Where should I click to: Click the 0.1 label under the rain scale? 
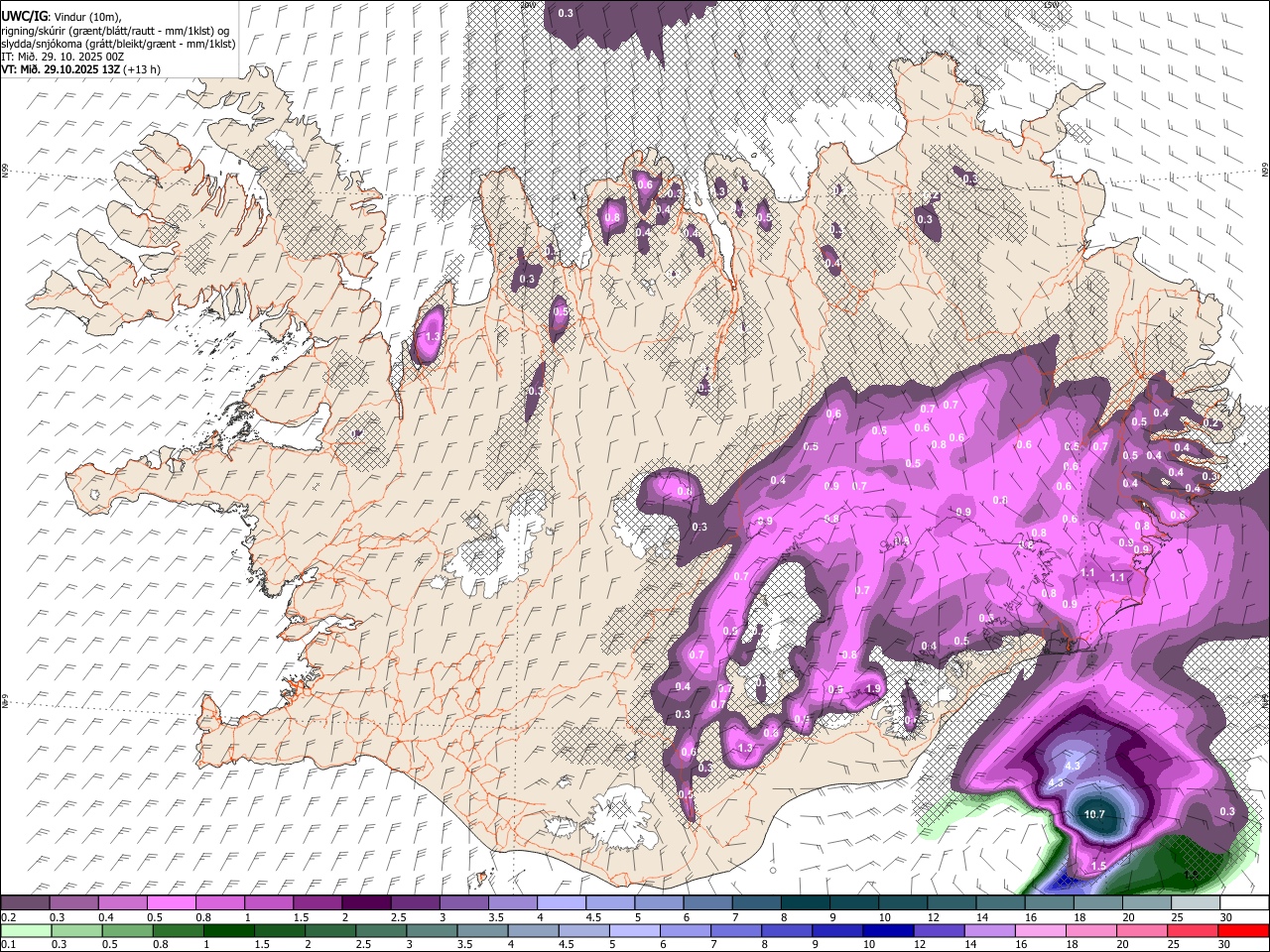pos(8,944)
